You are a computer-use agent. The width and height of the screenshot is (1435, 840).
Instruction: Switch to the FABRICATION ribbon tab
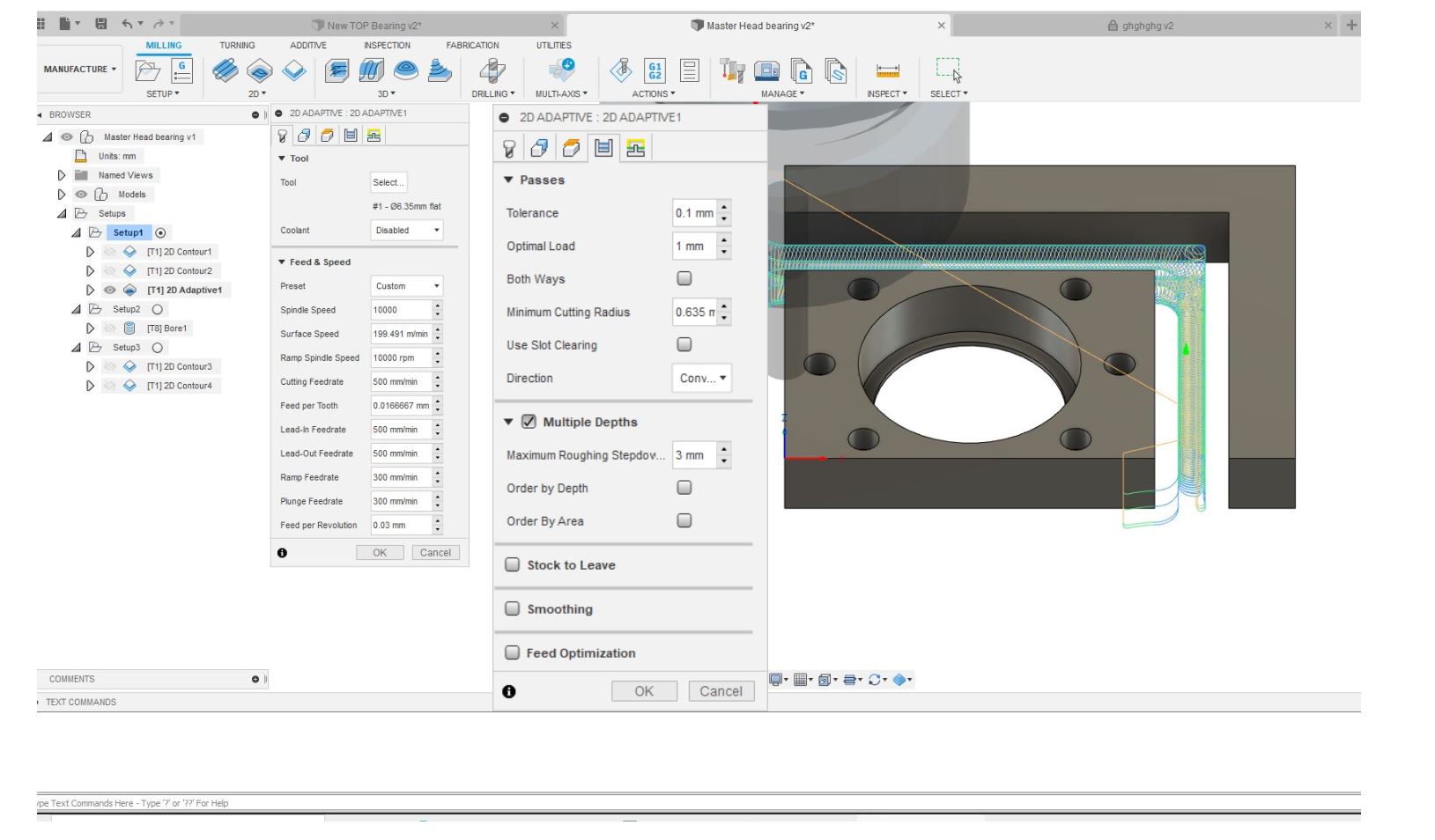(x=472, y=46)
